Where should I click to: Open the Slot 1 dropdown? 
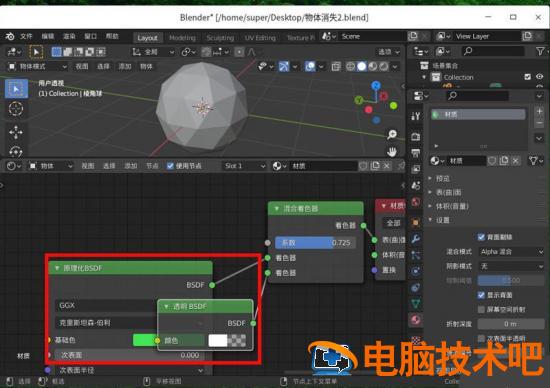(244, 166)
